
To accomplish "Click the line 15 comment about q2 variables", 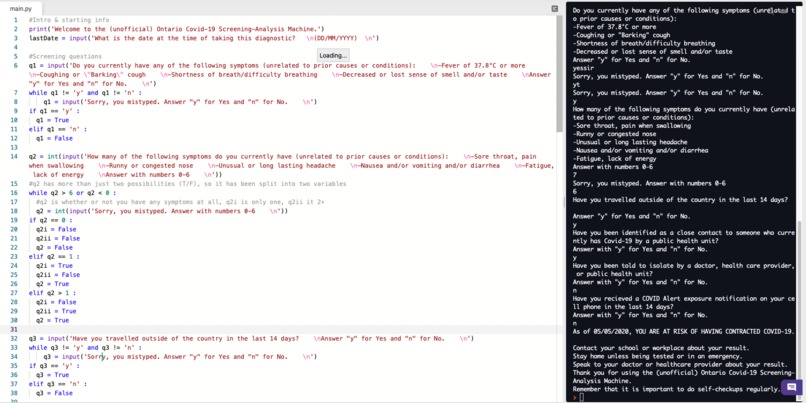I will pyautogui.click(x=188, y=184).
